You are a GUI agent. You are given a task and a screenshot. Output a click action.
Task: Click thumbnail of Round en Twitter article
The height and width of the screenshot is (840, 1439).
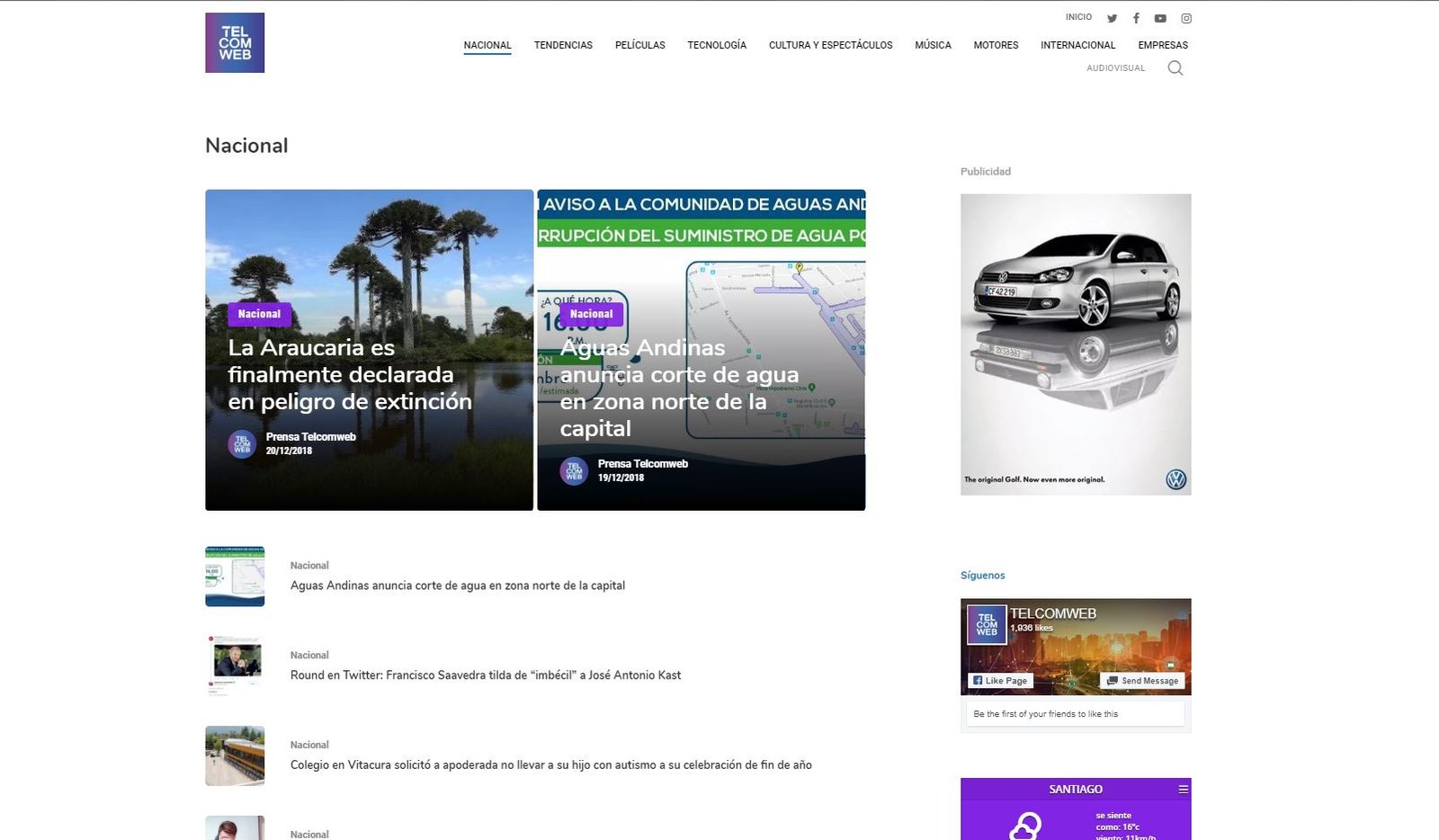pyautogui.click(x=235, y=666)
